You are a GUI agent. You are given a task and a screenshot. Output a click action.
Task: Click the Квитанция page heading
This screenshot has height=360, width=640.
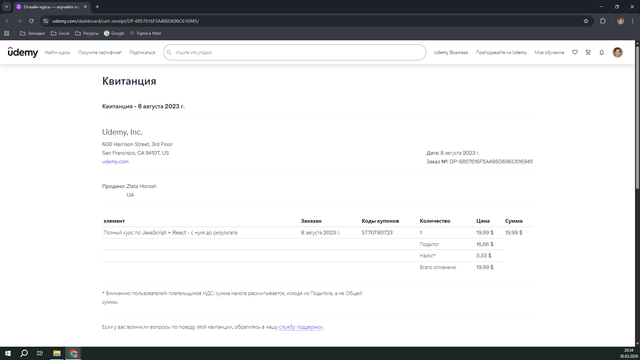(x=129, y=81)
